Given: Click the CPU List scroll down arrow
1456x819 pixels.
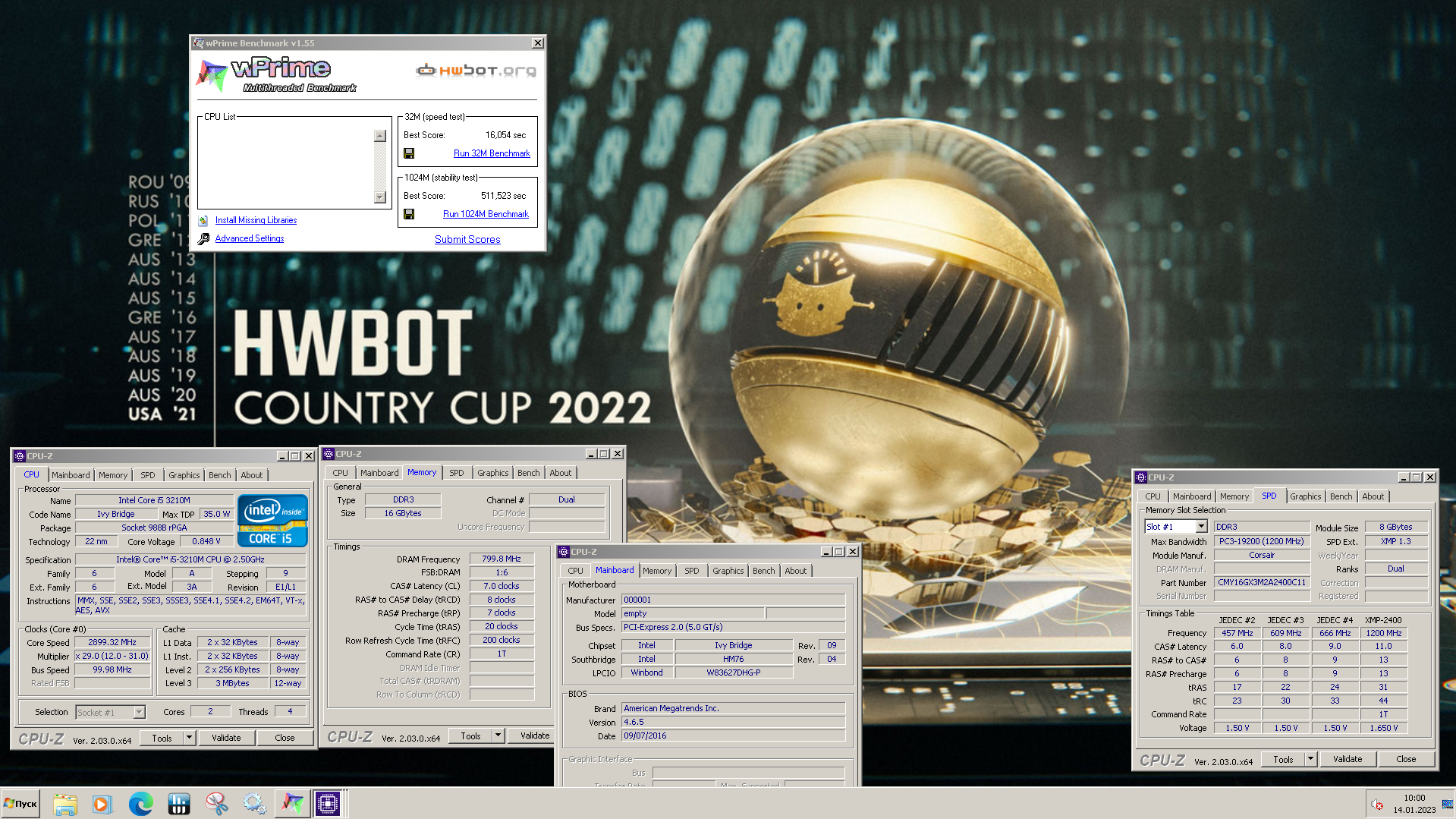Looking at the screenshot, I should point(380,197).
